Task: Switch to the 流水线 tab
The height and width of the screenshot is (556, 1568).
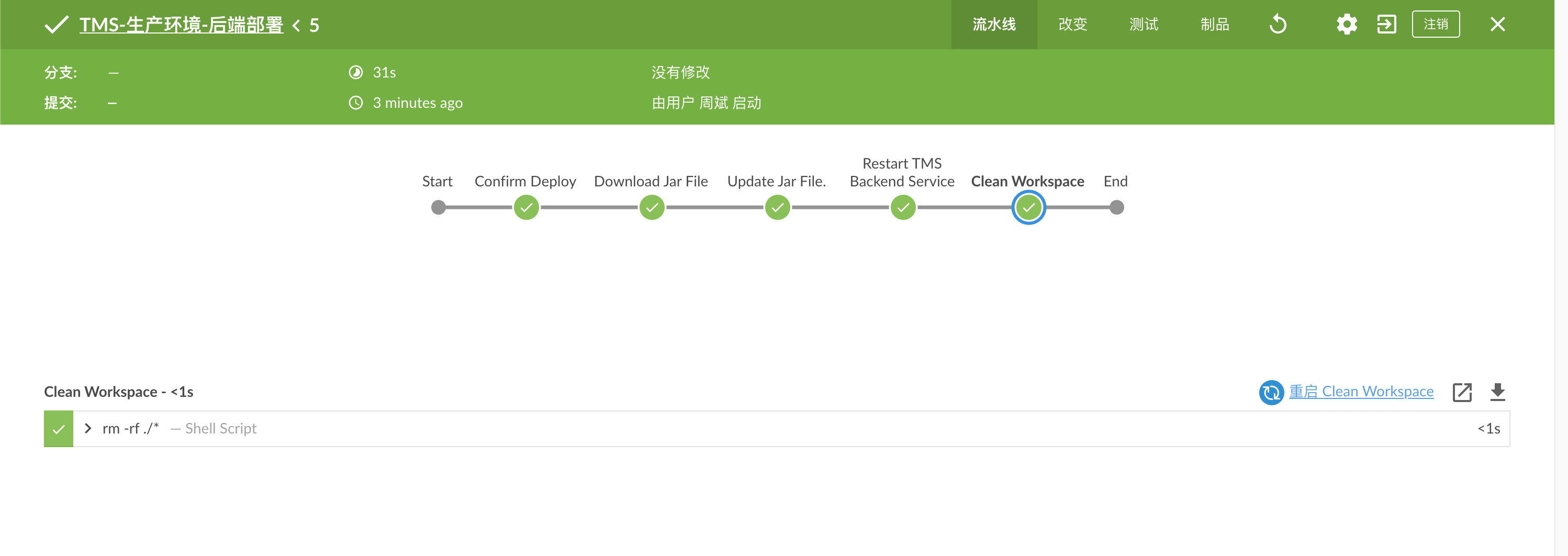Action: pos(993,25)
